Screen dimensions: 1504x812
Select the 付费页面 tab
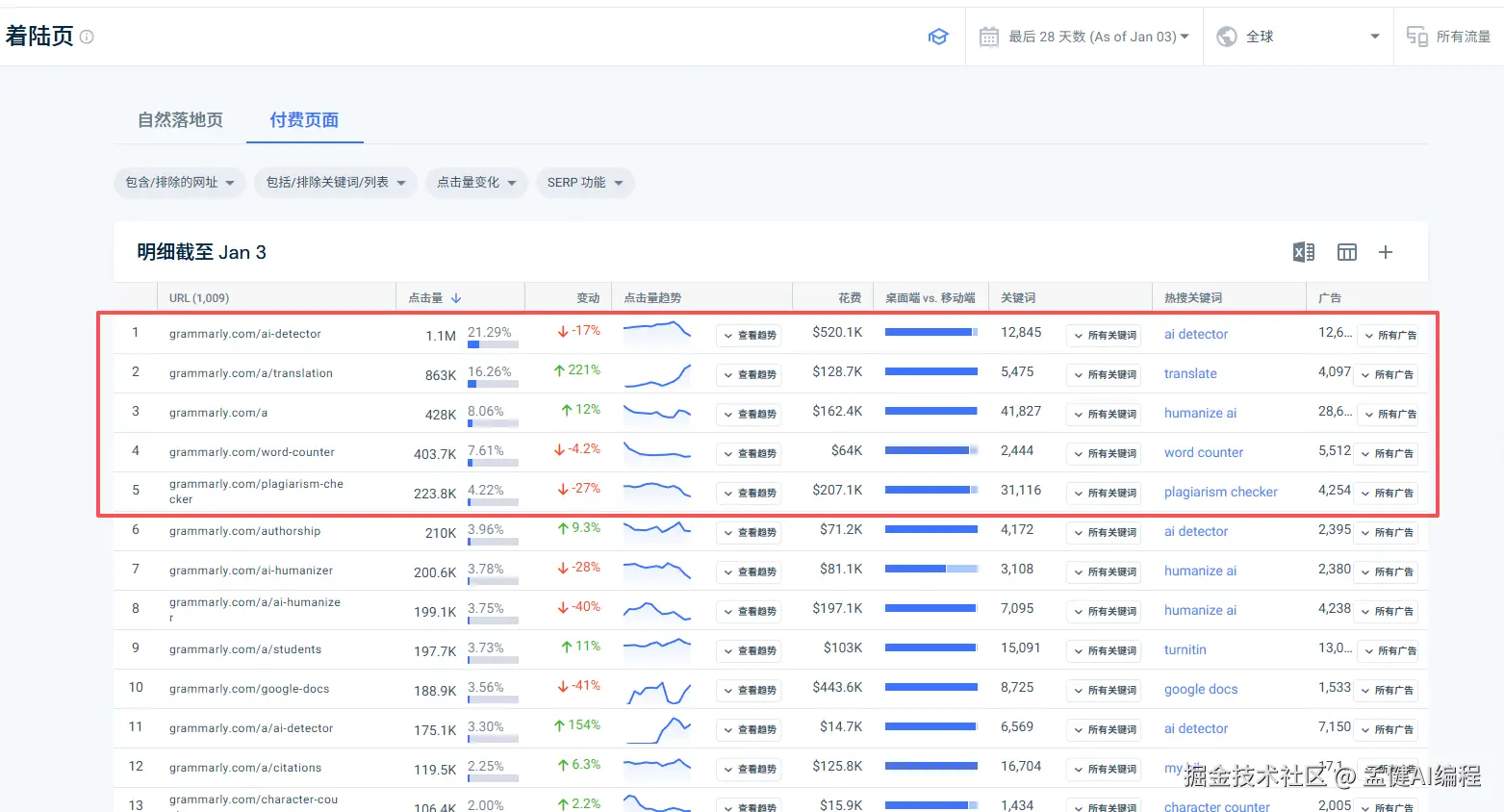[304, 120]
